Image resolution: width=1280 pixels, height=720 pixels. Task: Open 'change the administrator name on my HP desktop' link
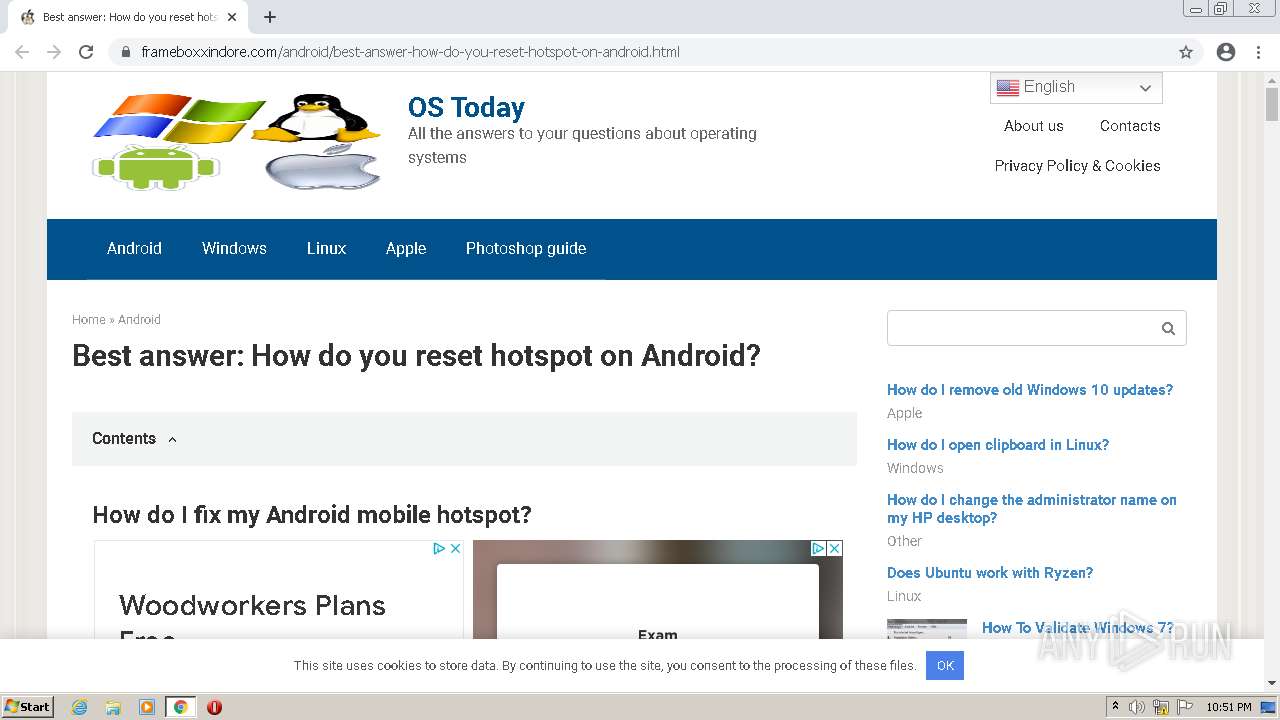(1032, 509)
